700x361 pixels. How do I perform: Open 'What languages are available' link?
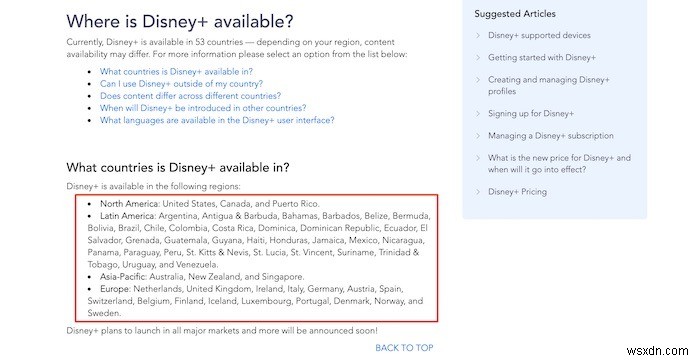217,120
